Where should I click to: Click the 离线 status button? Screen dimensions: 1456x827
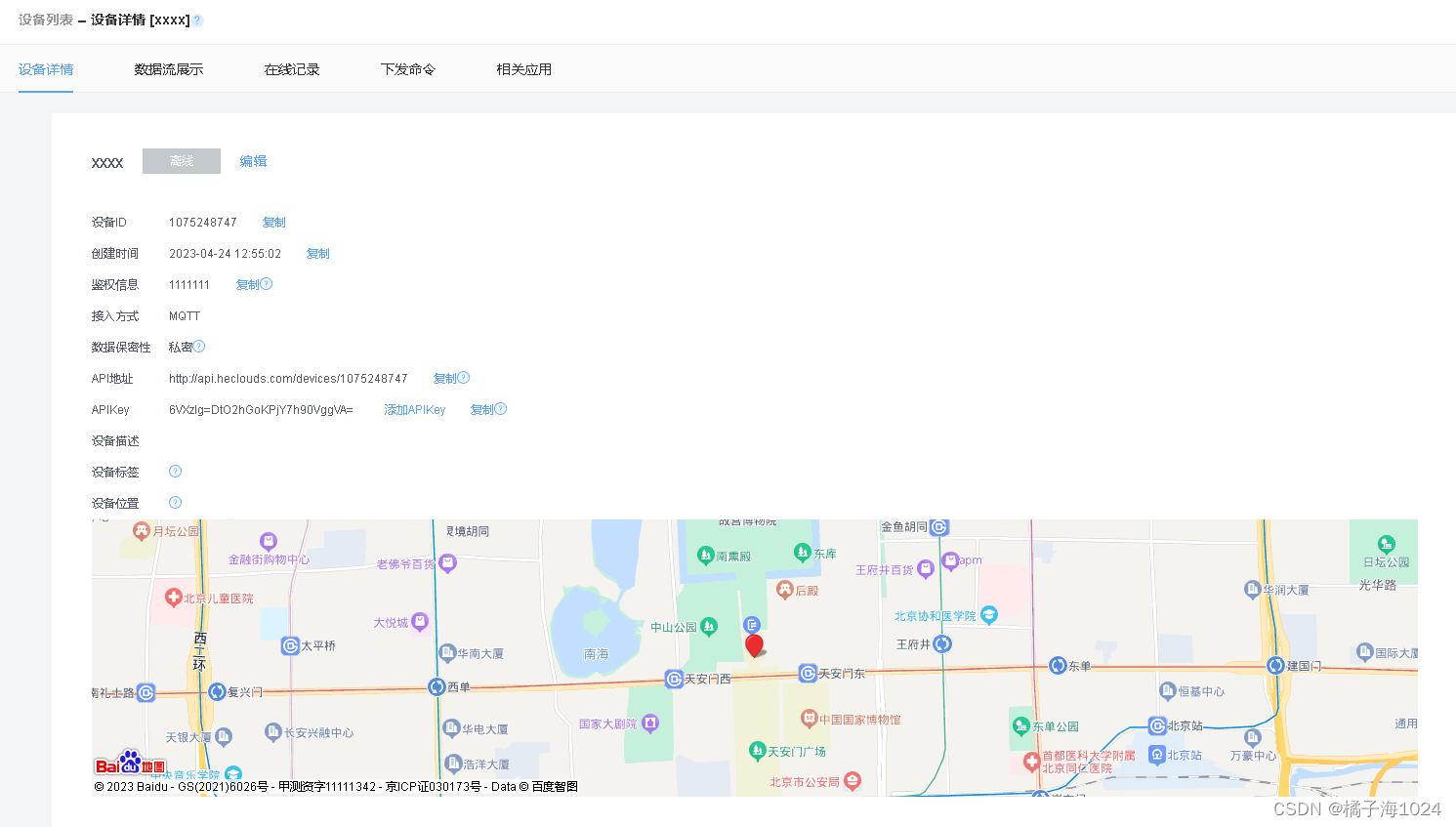(182, 161)
